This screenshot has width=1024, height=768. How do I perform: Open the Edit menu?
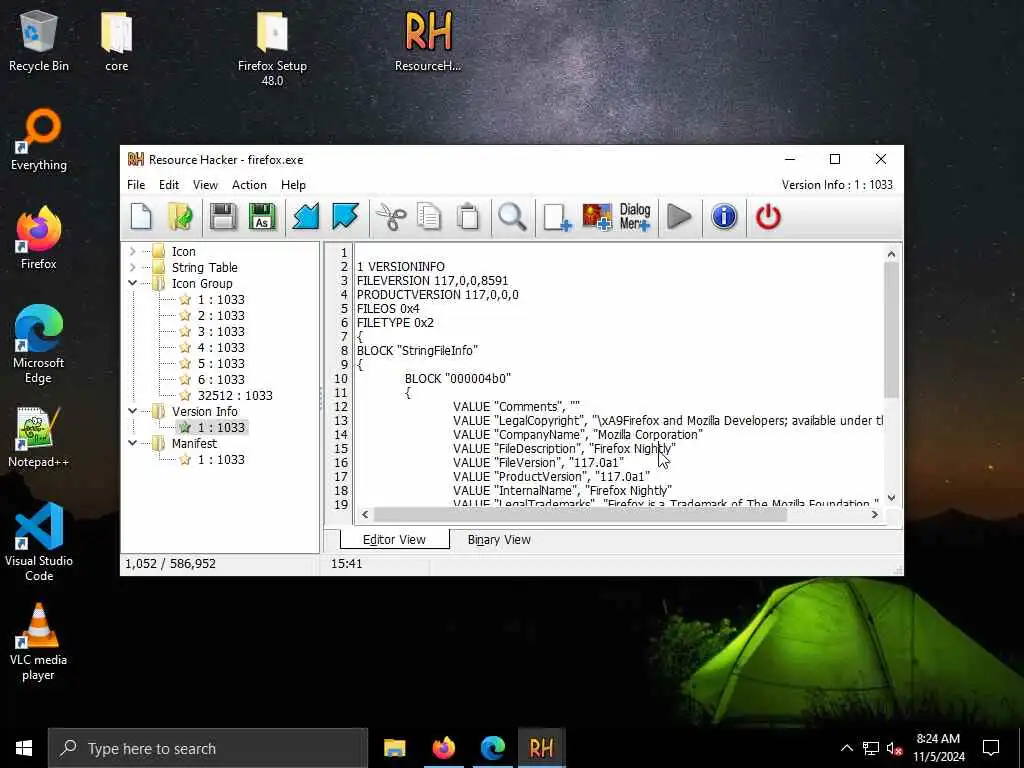coord(168,185)
